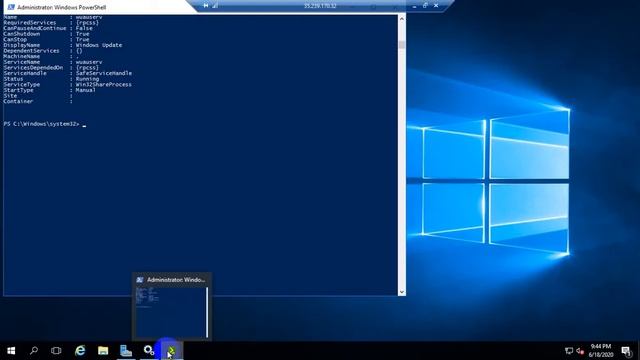
Task: Click the 'DependentServices' property name
Action: coord(31,51)
